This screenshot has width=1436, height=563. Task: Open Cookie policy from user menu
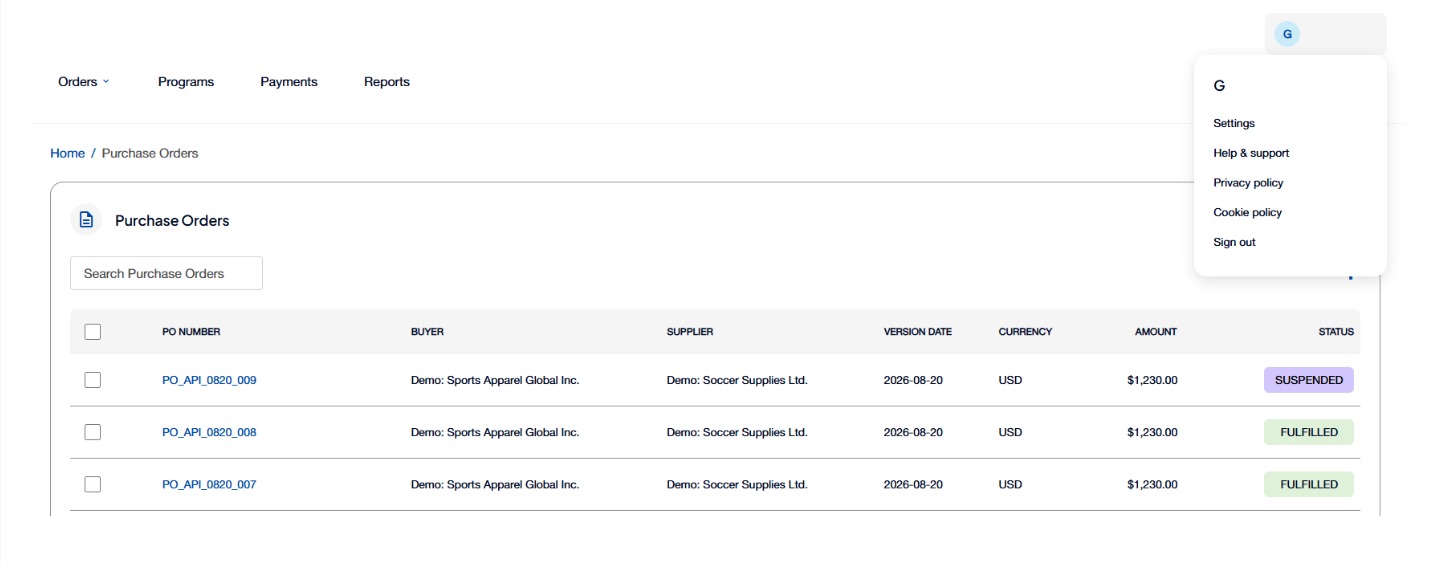pyautogui.click(x=1247, y=212)
